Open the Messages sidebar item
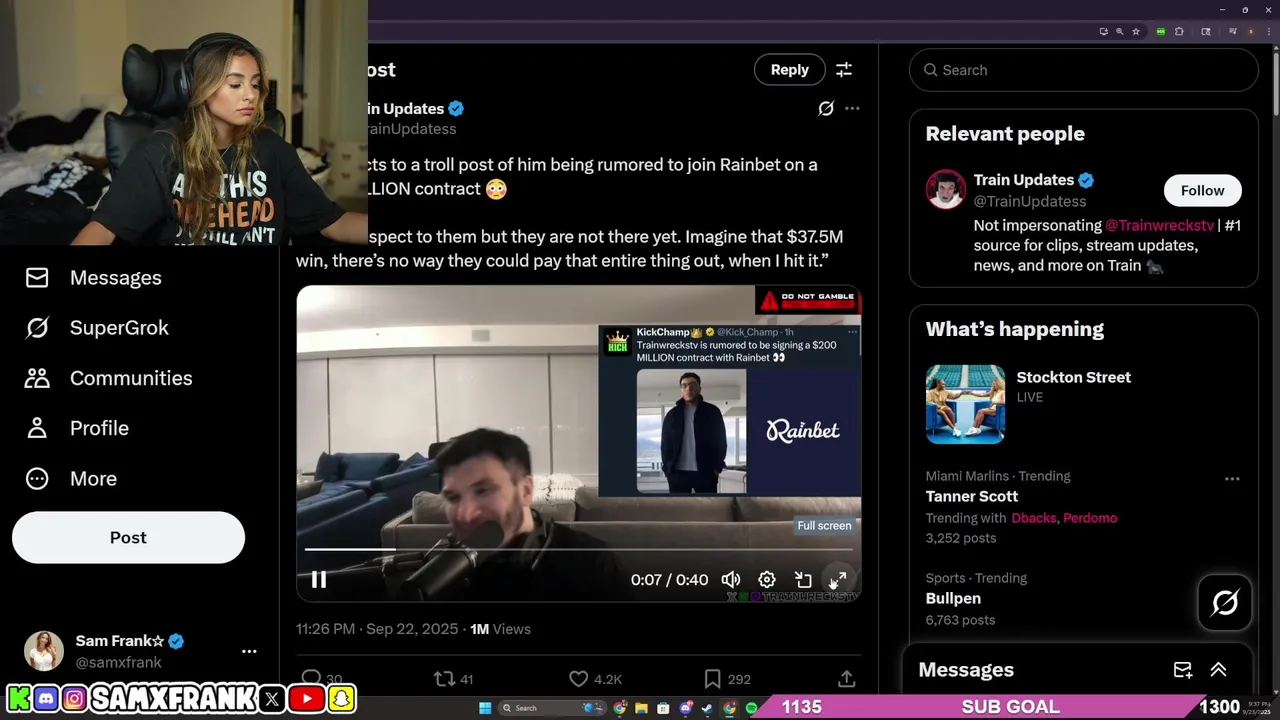This screenshot has width=1280, height=720. coord(93,277)
